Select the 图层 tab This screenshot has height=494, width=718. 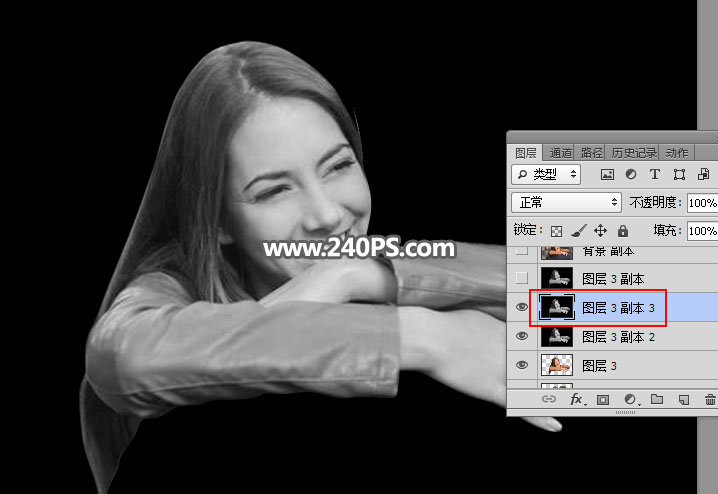[x=526, y=152]
